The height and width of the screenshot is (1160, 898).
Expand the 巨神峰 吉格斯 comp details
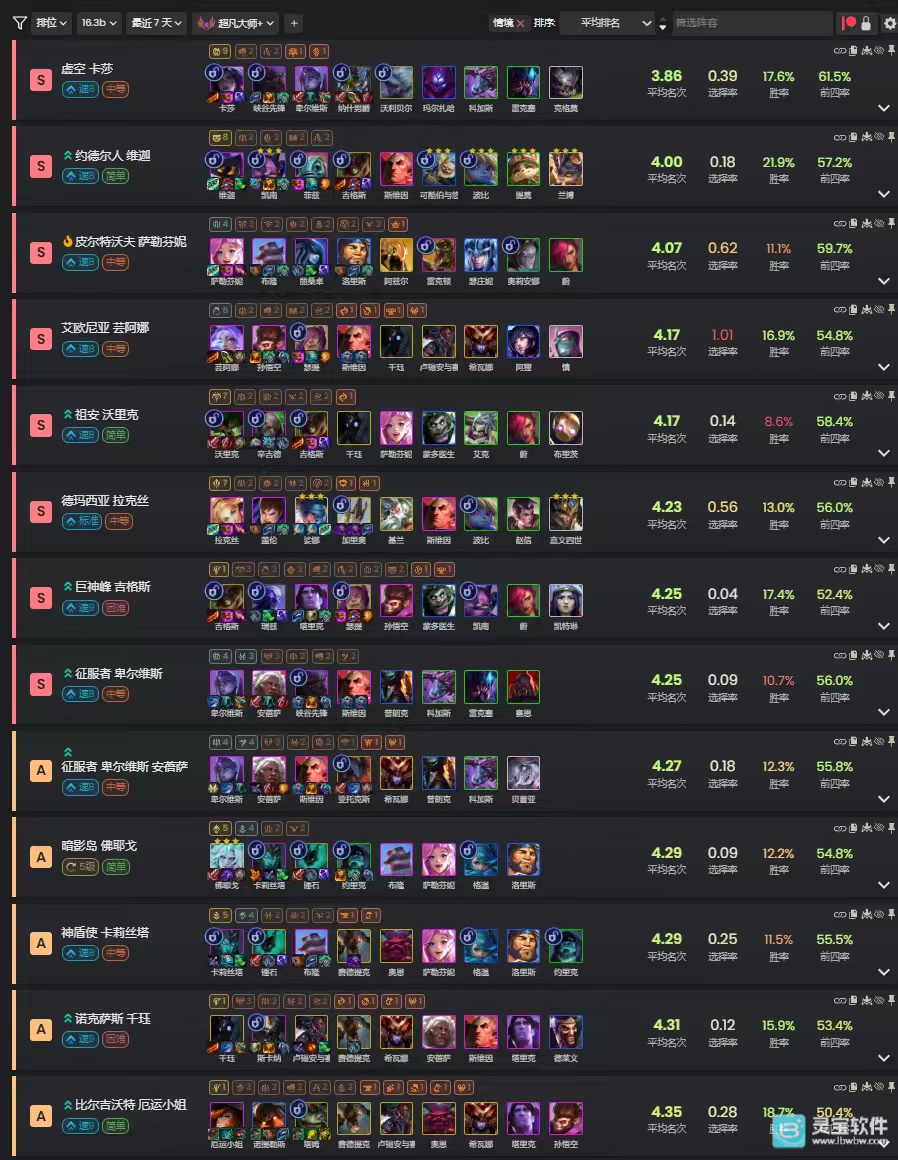[883, 626]
